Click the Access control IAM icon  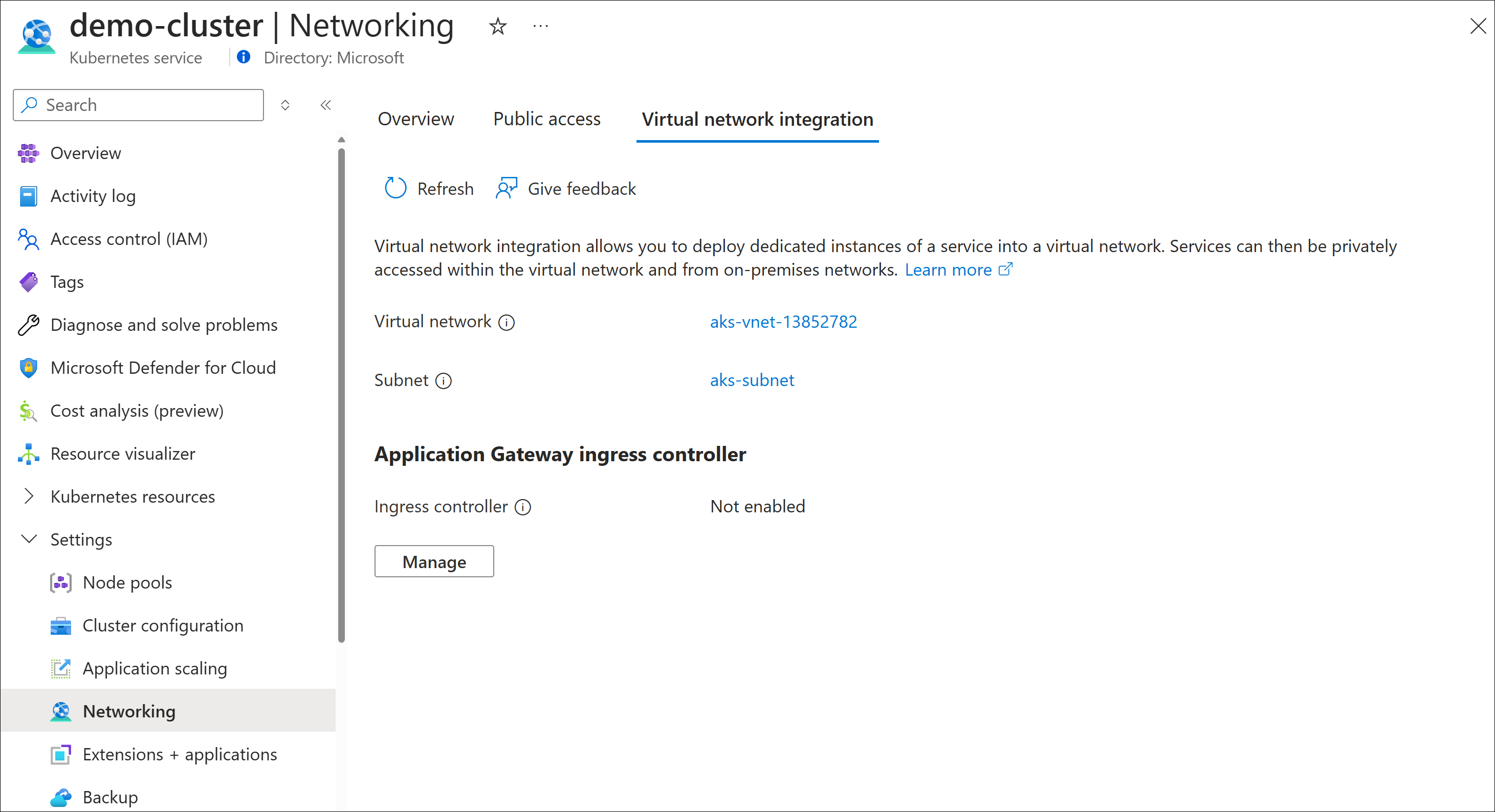click(27, 238)
